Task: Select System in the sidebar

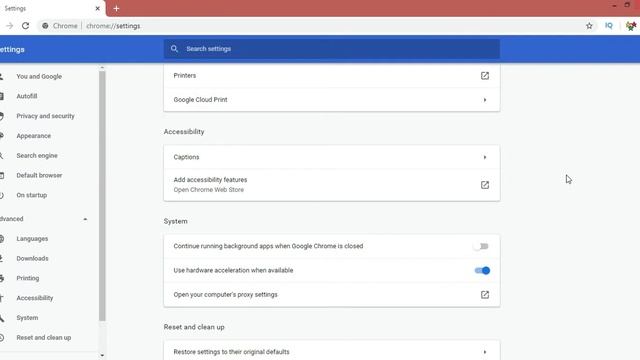Action: 27,318
